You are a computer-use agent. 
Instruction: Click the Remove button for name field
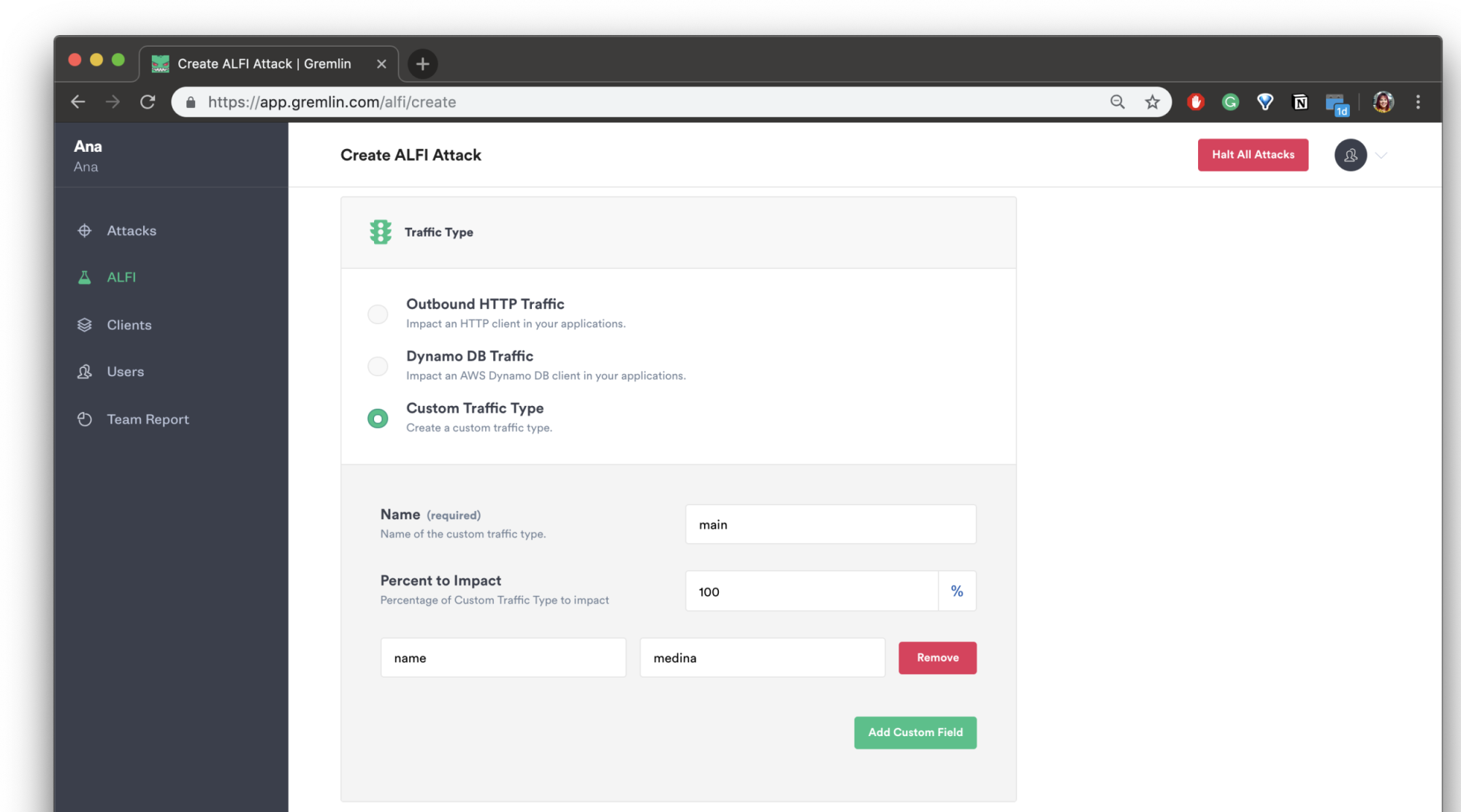[x=937, y=658]
